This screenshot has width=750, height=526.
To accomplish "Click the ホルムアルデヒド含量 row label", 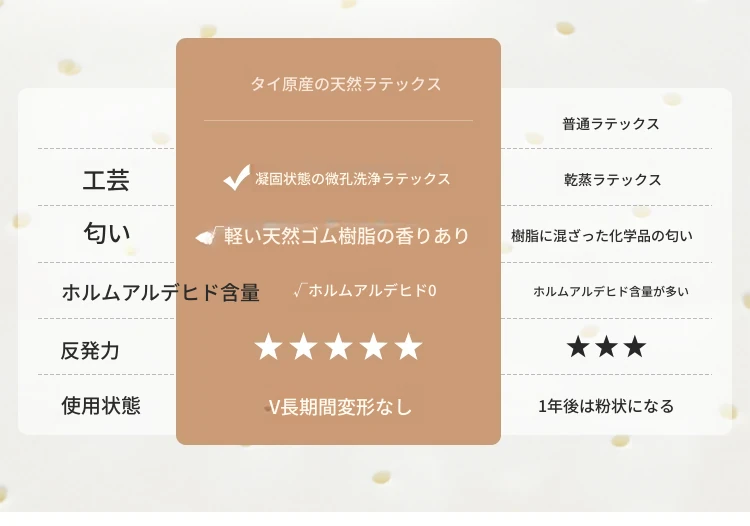I will [161, 292].
